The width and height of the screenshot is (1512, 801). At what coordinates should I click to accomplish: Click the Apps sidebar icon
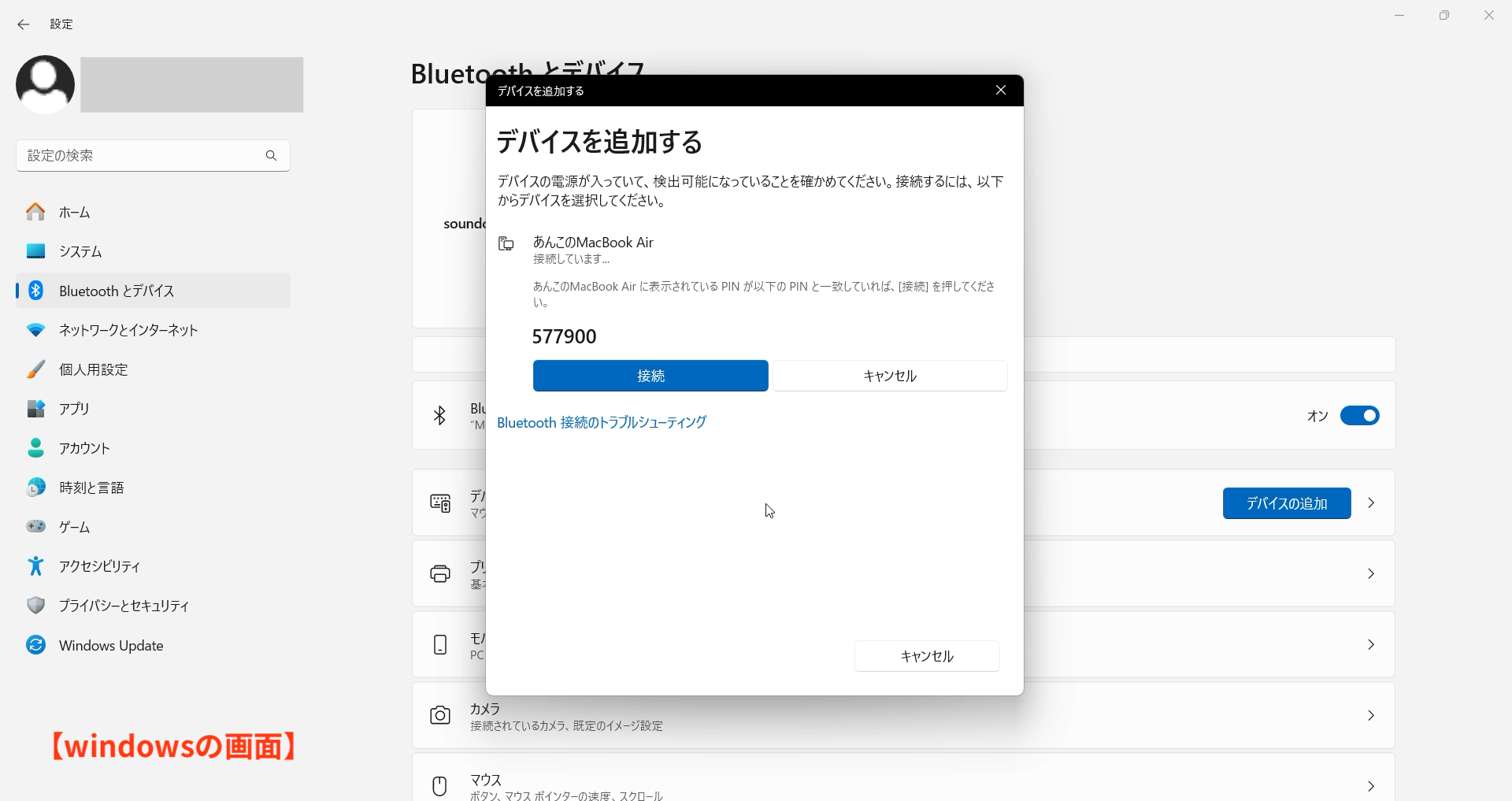point(35,409)
